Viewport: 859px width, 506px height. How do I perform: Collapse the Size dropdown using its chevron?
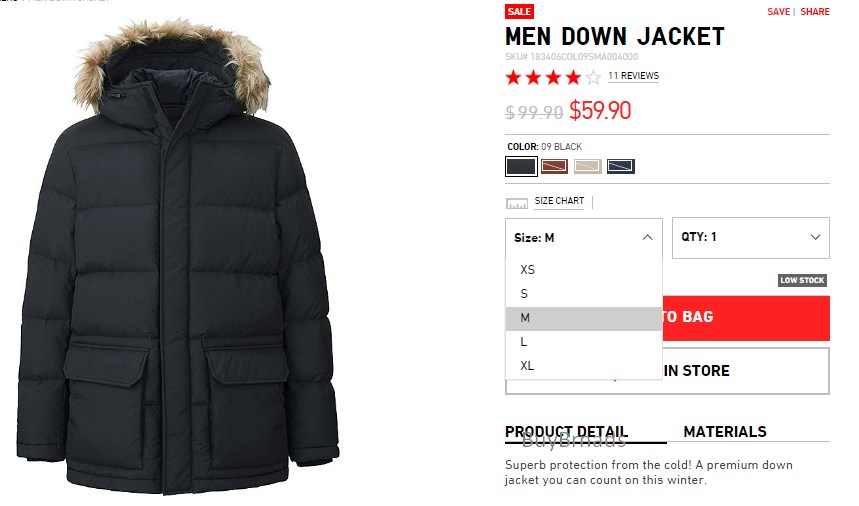(647, 238)
